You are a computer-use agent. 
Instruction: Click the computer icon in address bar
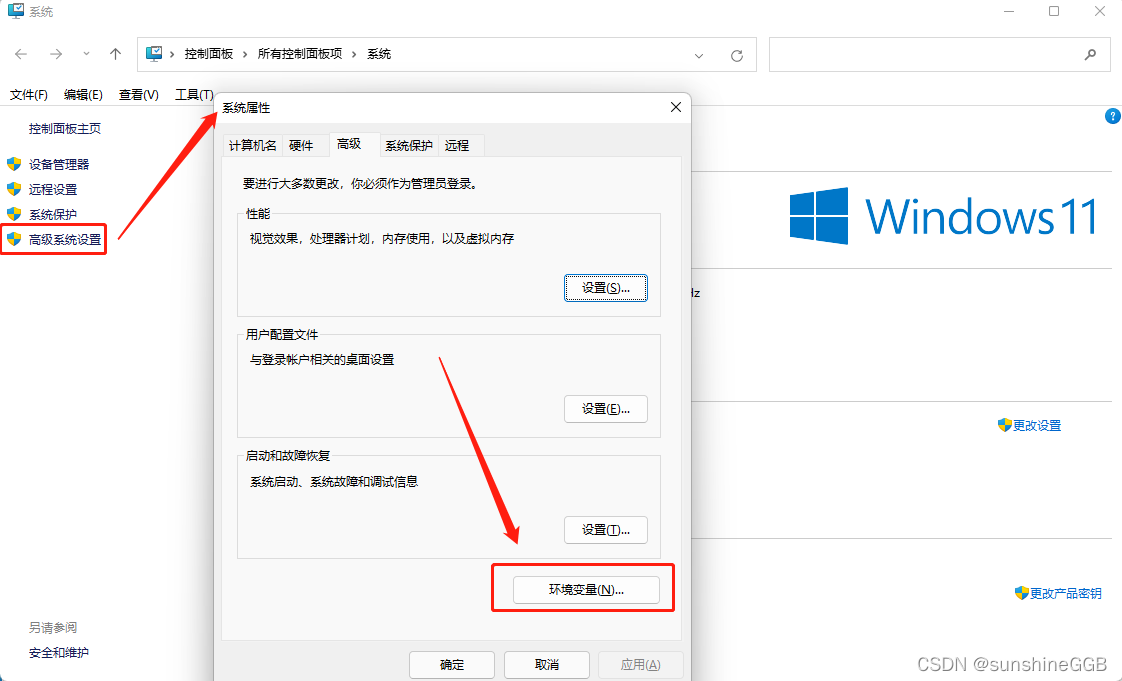pos(154,54)
